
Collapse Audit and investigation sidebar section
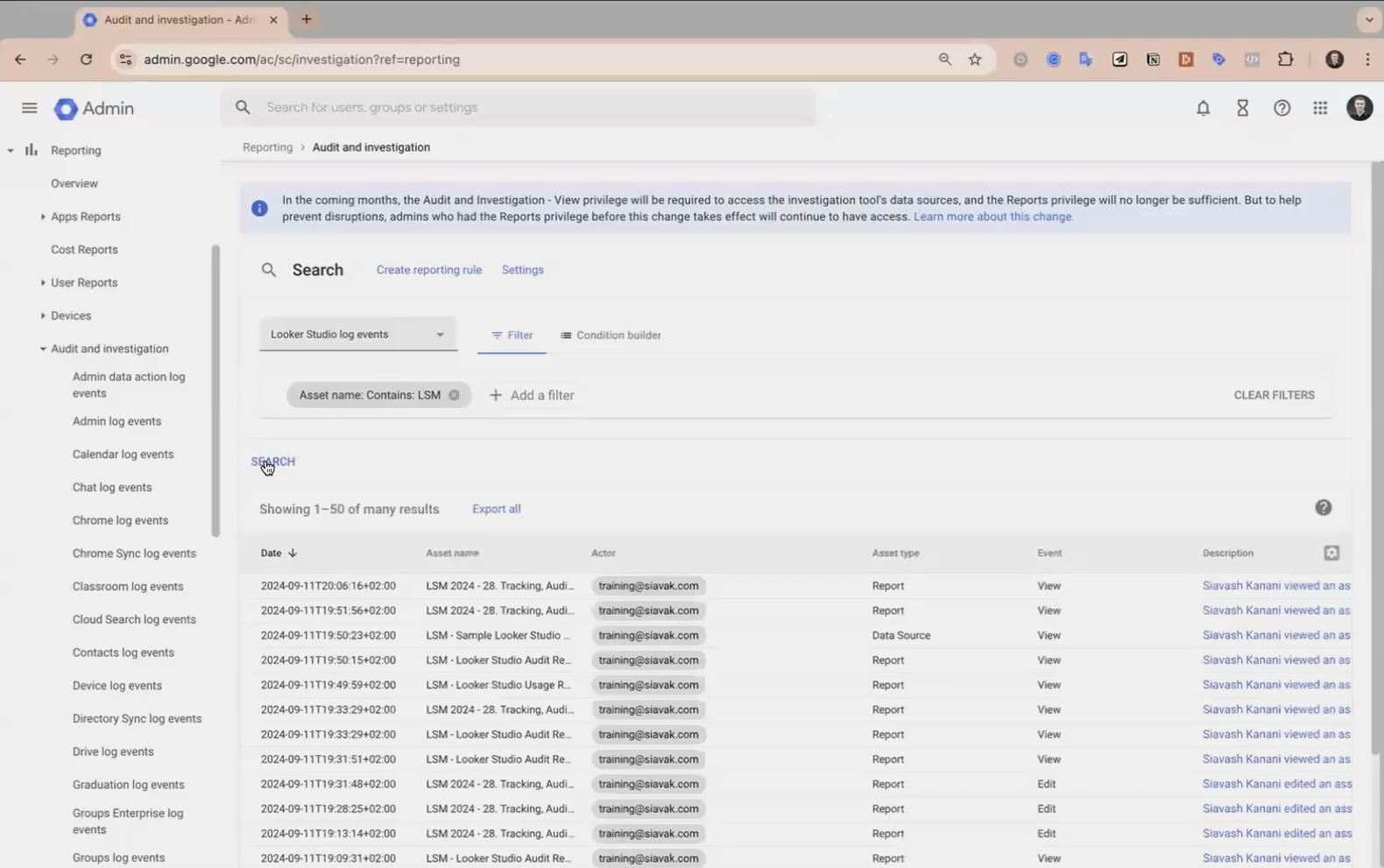[43, 349]
